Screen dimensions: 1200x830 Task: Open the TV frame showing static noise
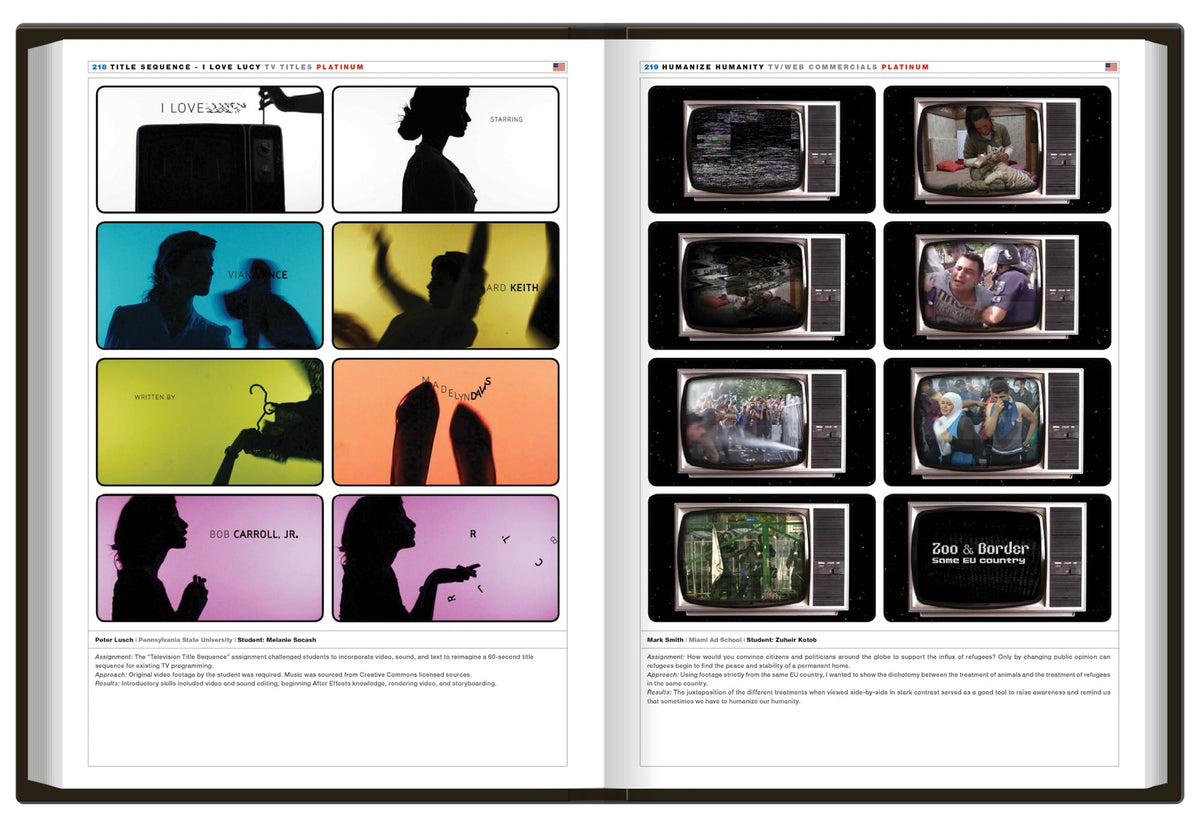(762, 149)
